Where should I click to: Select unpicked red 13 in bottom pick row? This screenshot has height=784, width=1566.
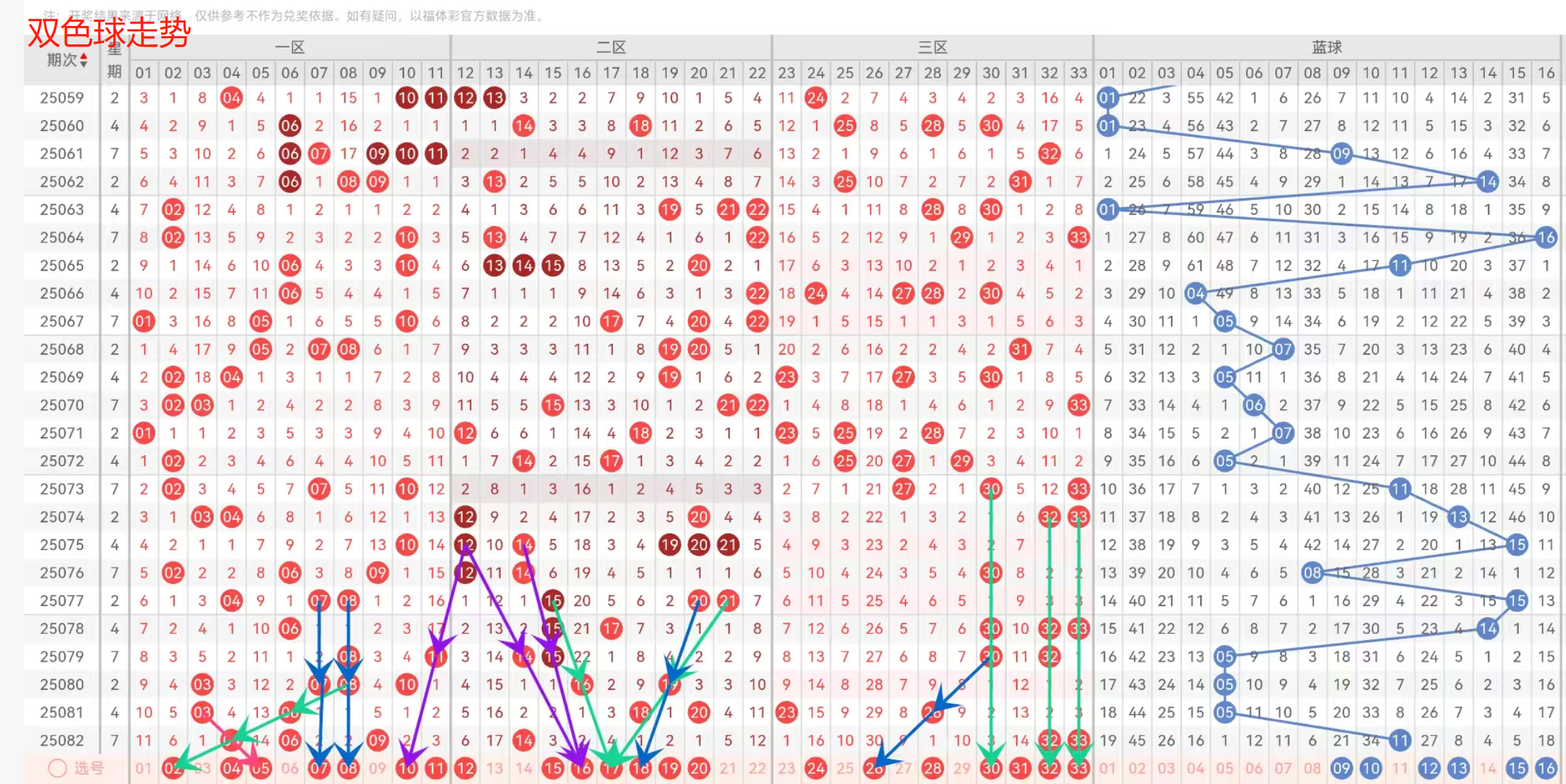[494, 768]
